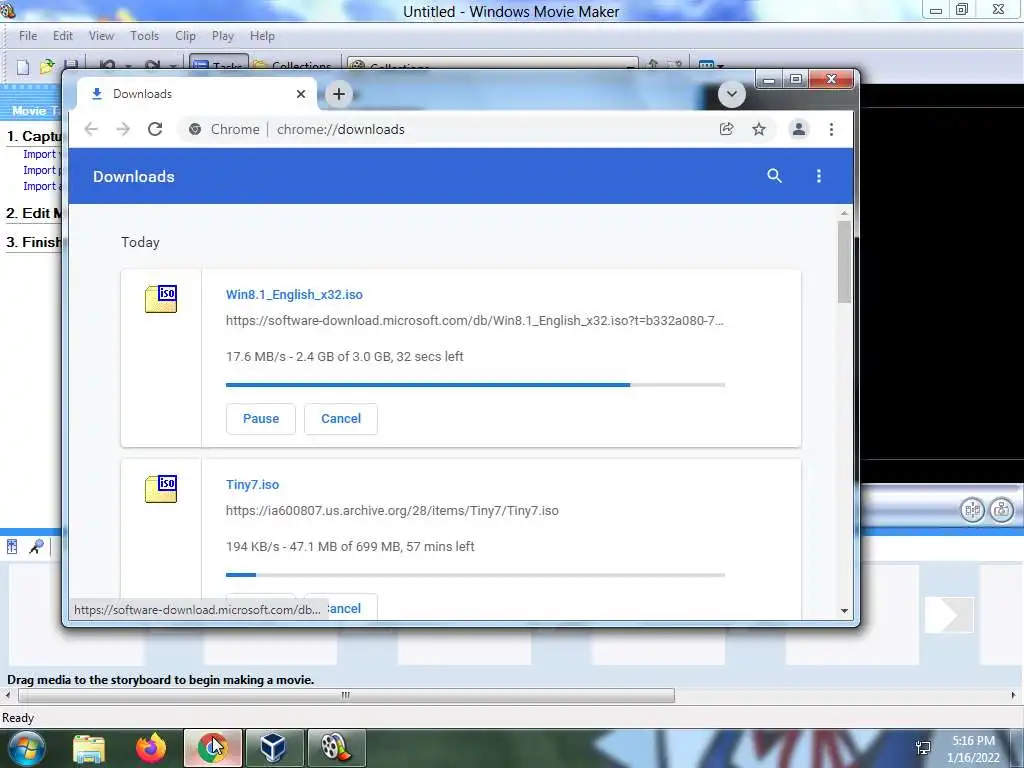
Task: Click the Tiny7 archive.org URL
Action: pos(392,511)
